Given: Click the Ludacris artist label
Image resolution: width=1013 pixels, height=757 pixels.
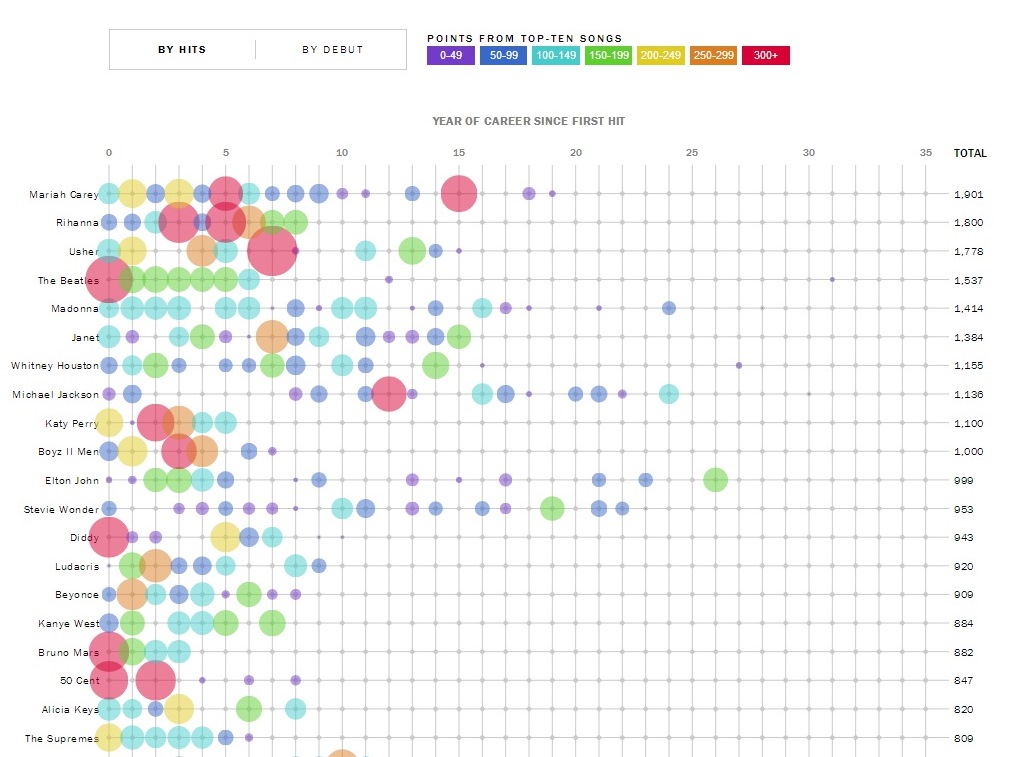Looking at the screenshot, I should pyautogui.click(x=77, y=566).
